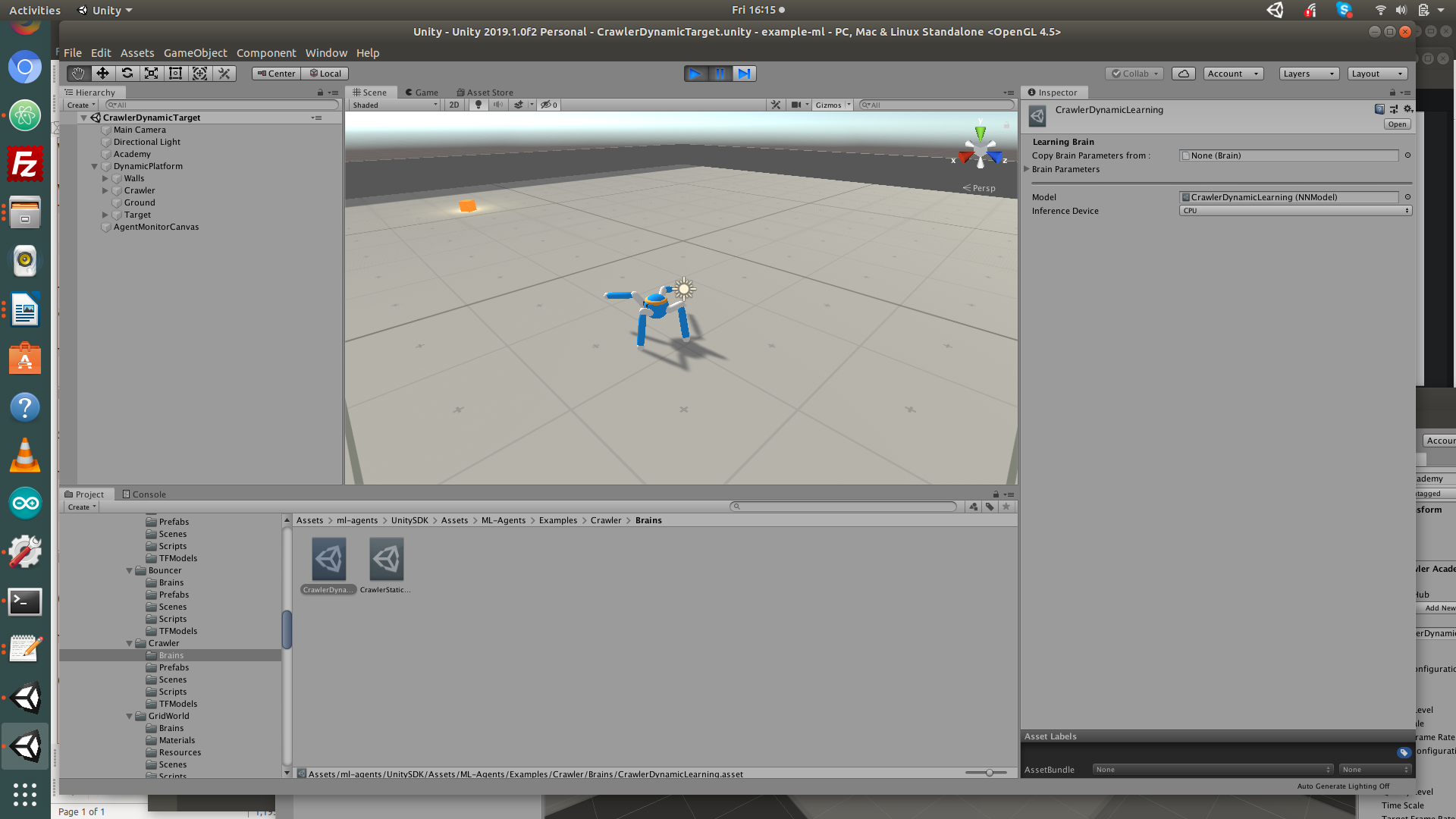Open Inference Device CPU dropdown
This screenshot has width=1456, height=819.
click(x=1295, y=211)
